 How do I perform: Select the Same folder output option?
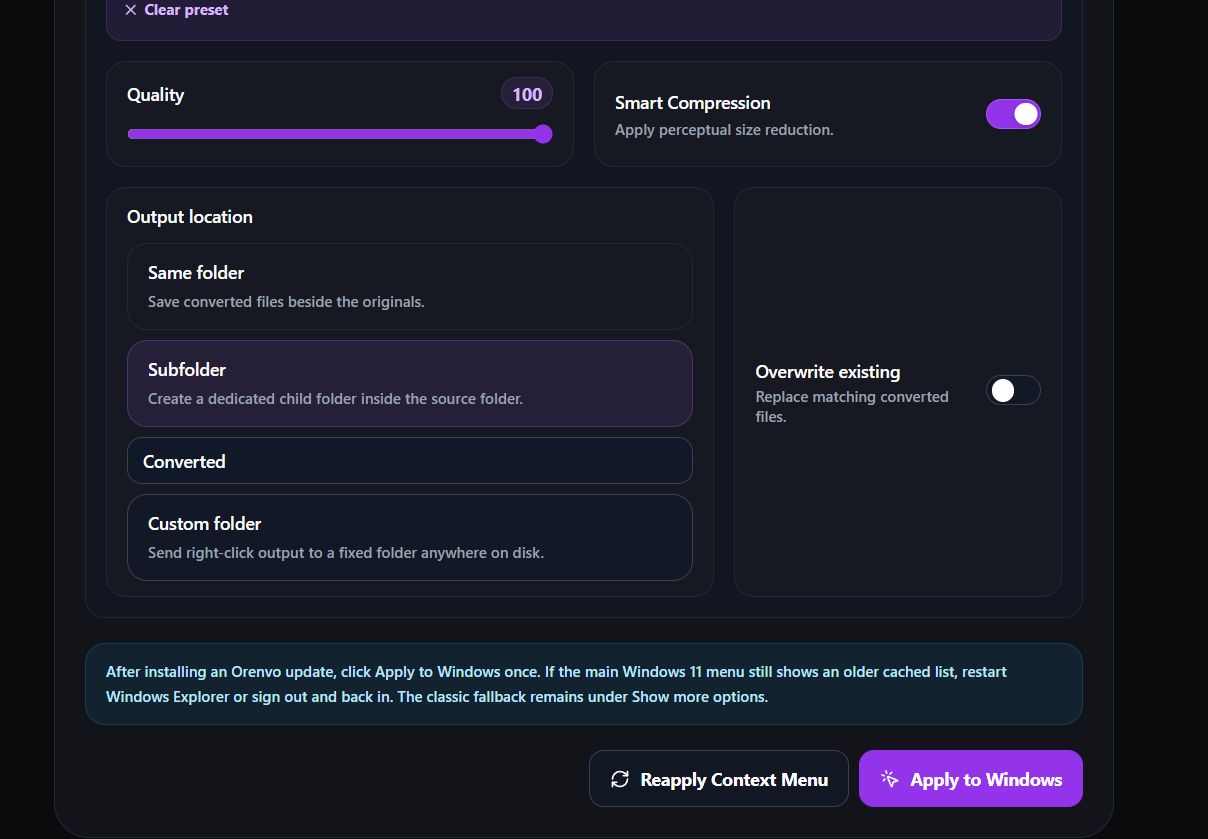click(410, 286)
